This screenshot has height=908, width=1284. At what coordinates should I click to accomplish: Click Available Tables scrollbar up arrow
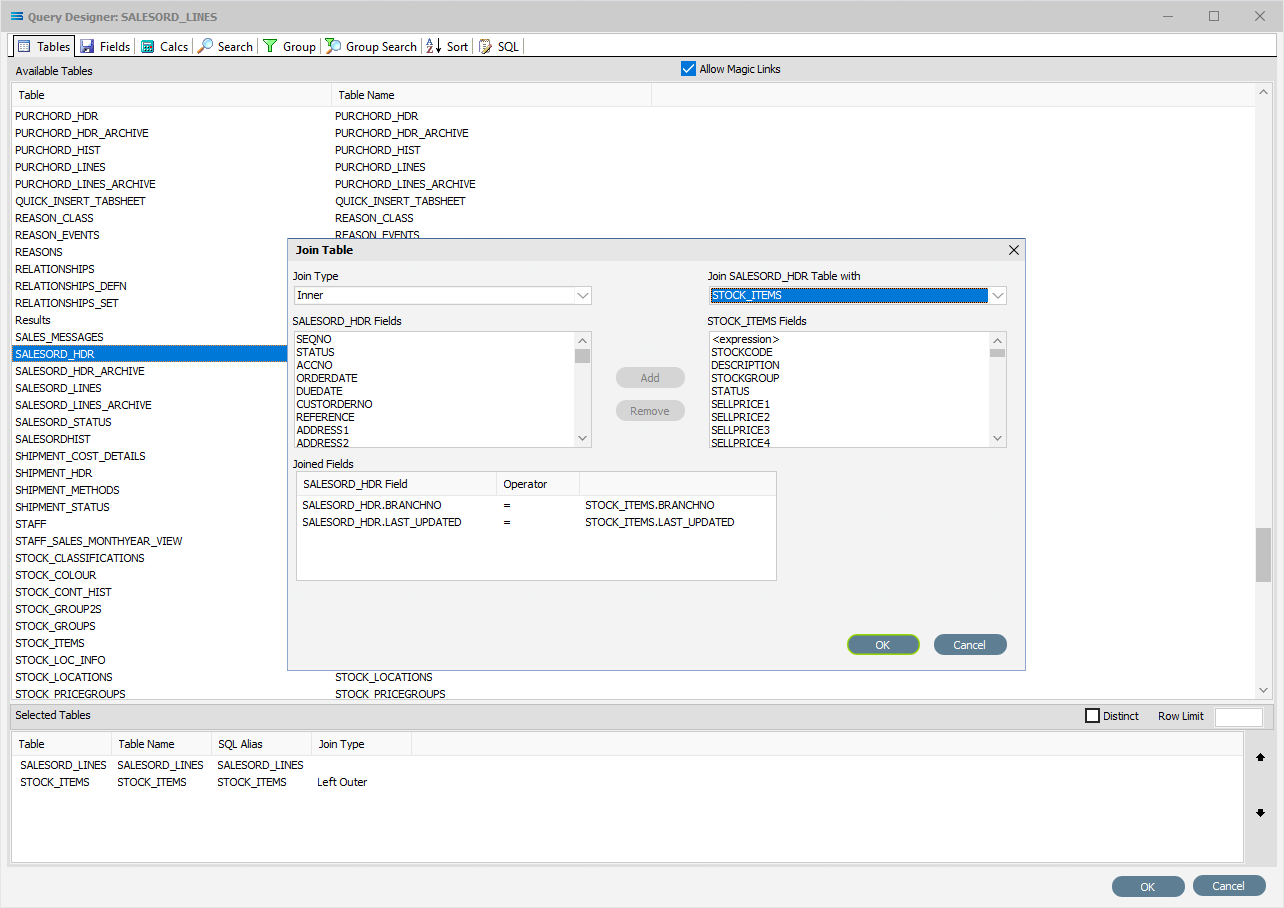pyautogui.click(x=1263, y=93)
